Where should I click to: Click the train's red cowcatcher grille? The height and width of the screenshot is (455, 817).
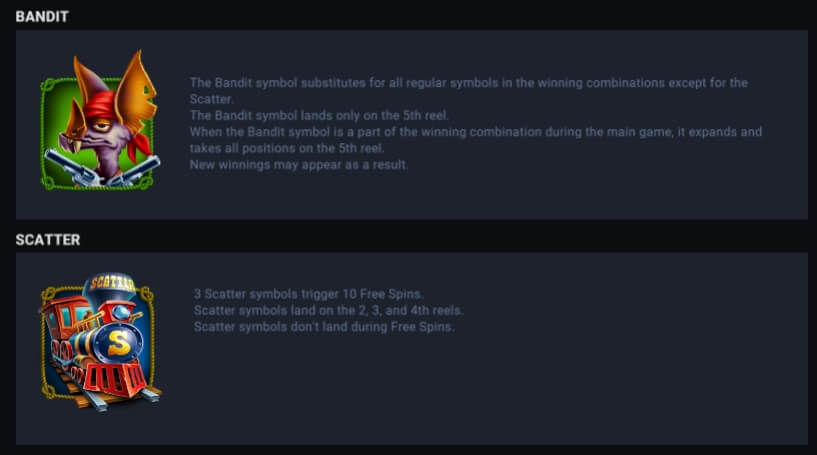pos(115,379)
